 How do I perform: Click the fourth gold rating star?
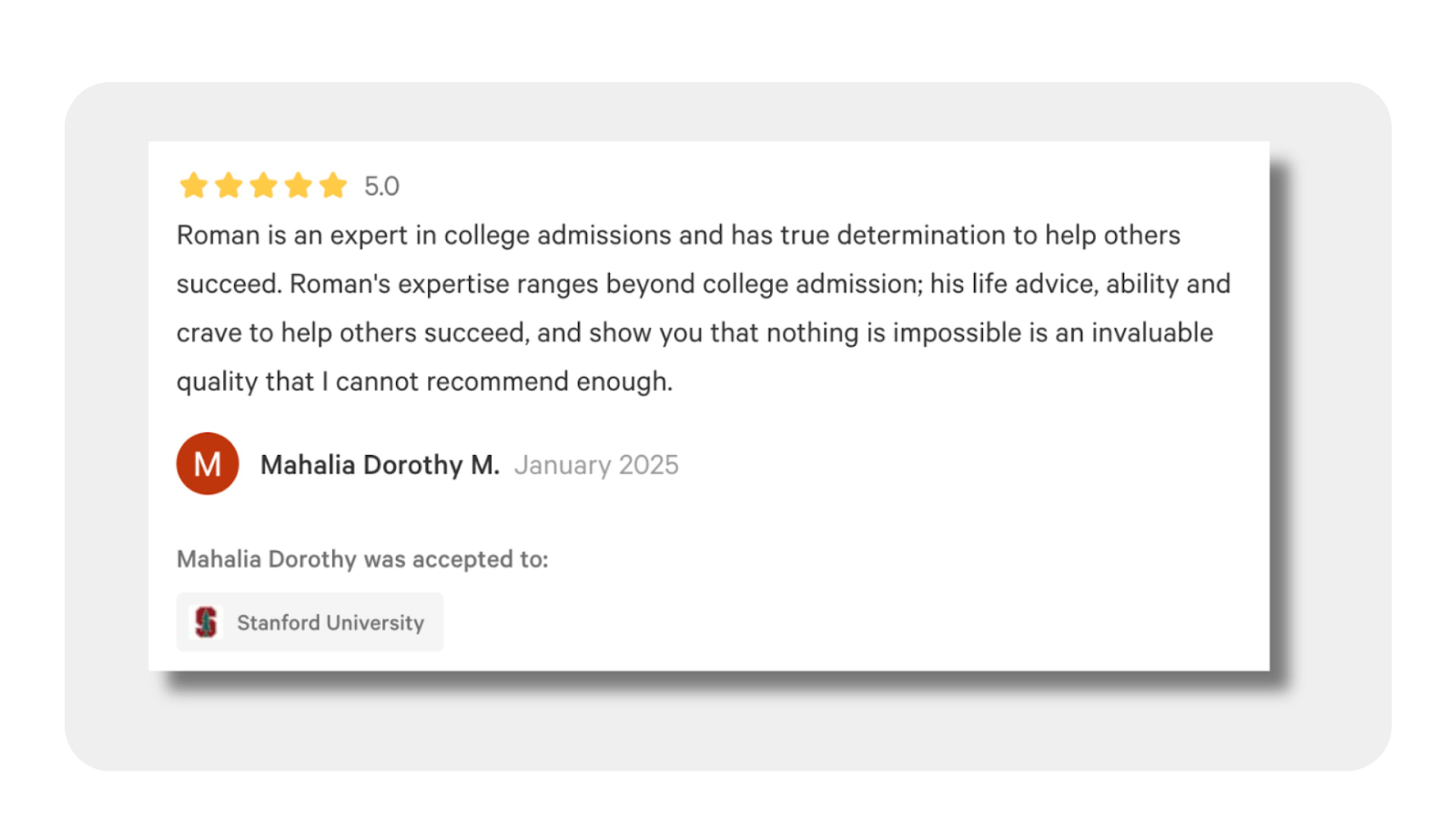298,185
